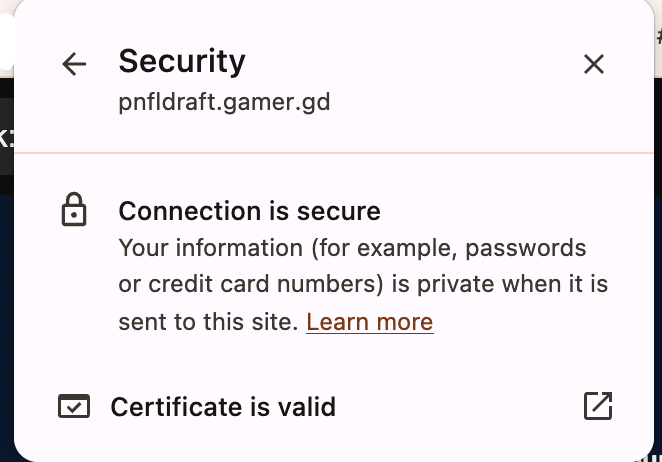
Task: Click the Security heading text
Action: [181, 61]
